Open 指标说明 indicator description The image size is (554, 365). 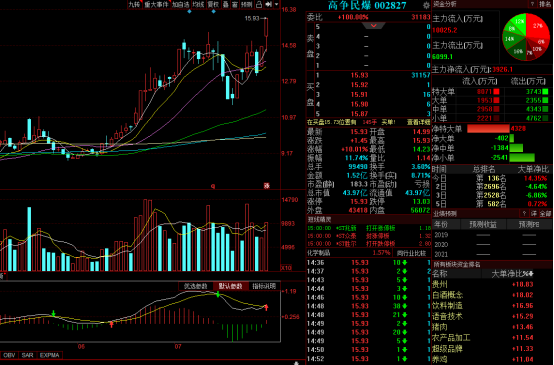(x=264, y=286)
